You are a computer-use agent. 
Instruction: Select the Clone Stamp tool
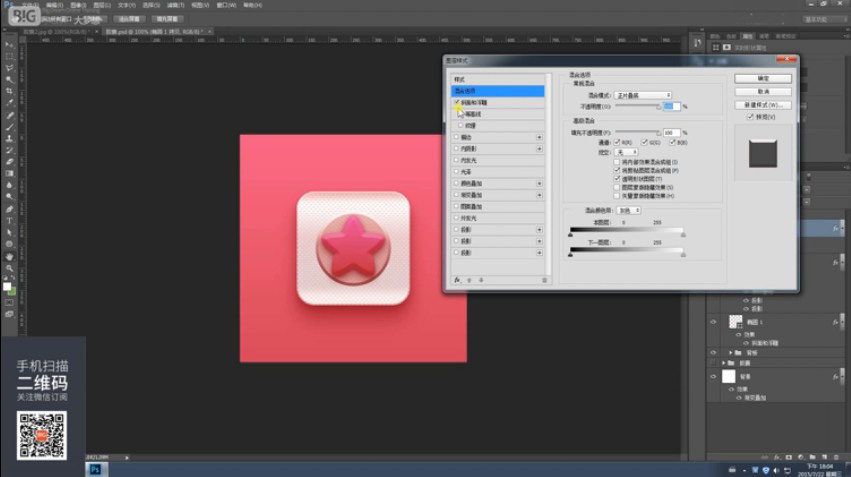(9, 138)
